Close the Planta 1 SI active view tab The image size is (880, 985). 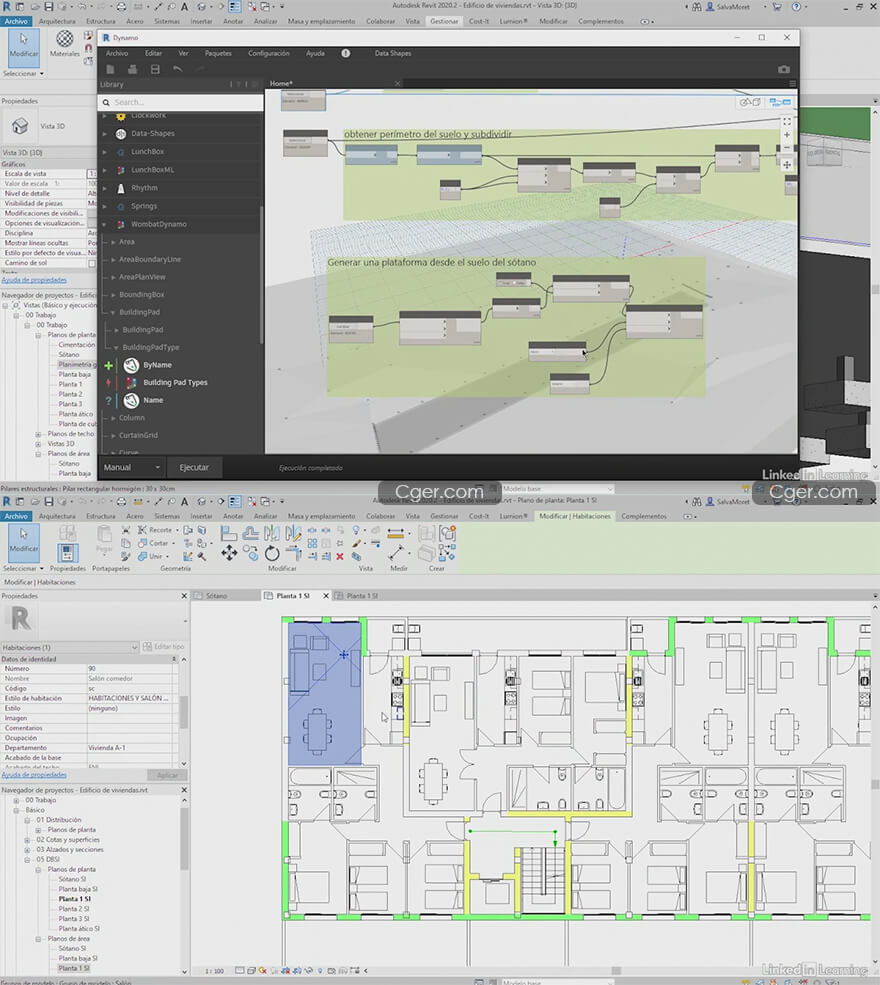[x=326, y=596]
